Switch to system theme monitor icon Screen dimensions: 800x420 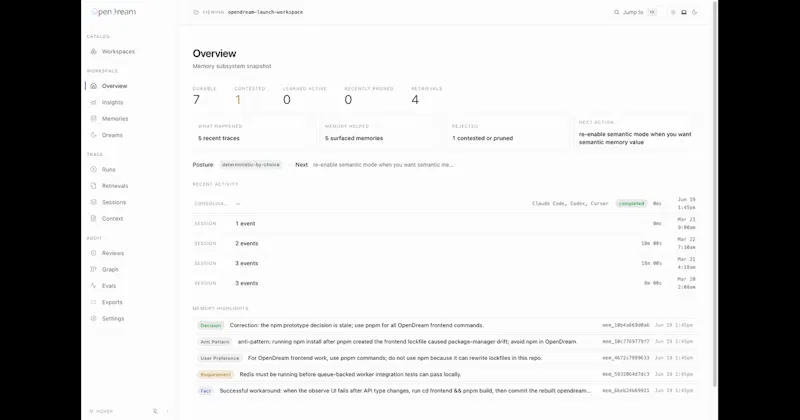coord(684,12)
